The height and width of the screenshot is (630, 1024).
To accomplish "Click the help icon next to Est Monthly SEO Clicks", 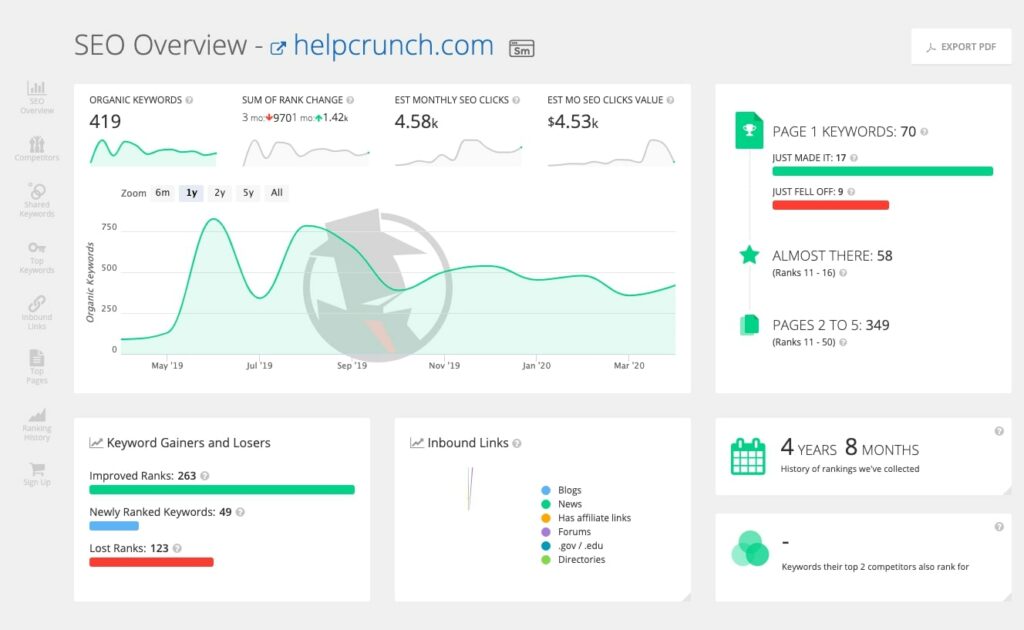I will (516, 100).
